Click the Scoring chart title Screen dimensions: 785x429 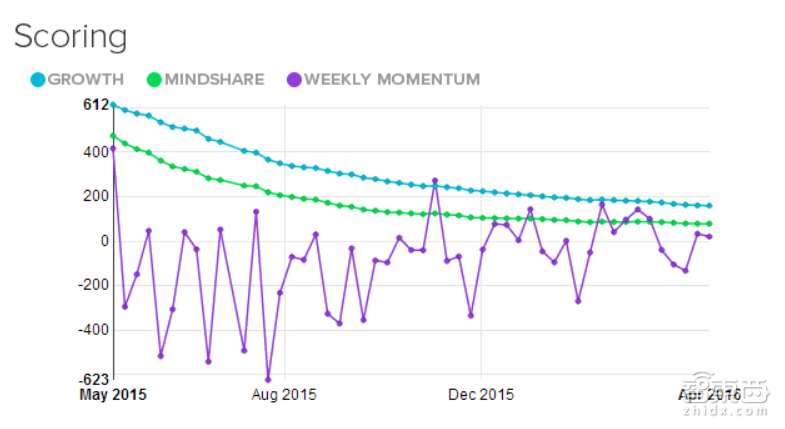pyautogui.click(x=70, y=37)
